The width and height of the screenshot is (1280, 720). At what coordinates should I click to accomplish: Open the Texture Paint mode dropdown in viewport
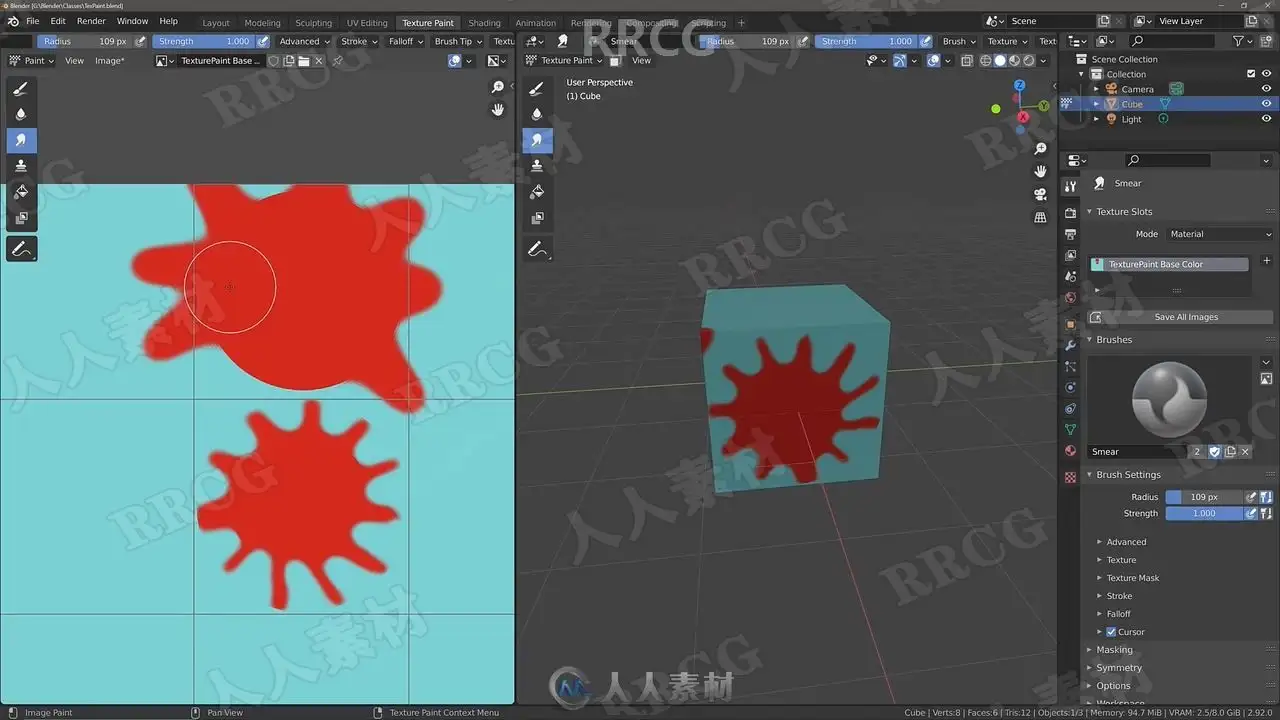coord(565,61)
